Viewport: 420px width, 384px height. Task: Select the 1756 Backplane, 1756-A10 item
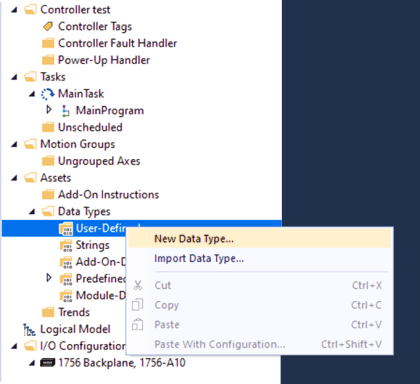(122, 363)
